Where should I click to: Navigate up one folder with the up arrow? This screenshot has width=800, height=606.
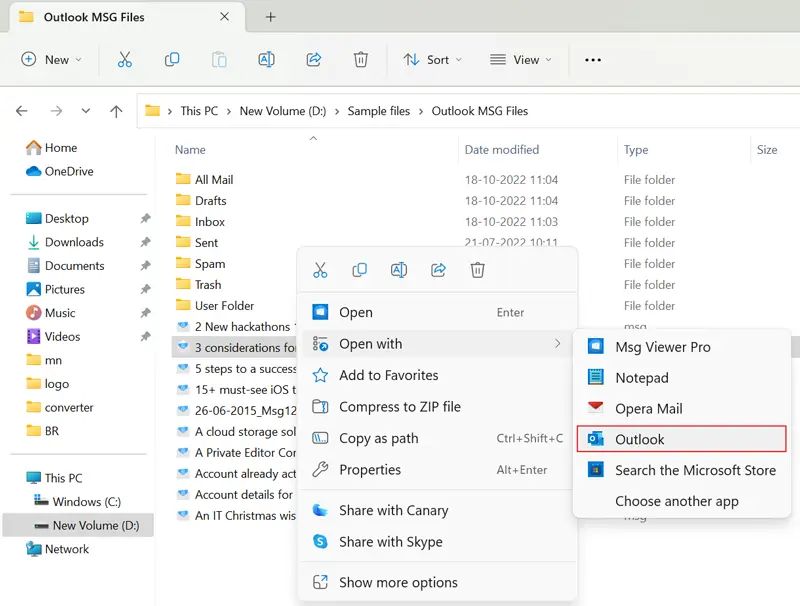116,111
